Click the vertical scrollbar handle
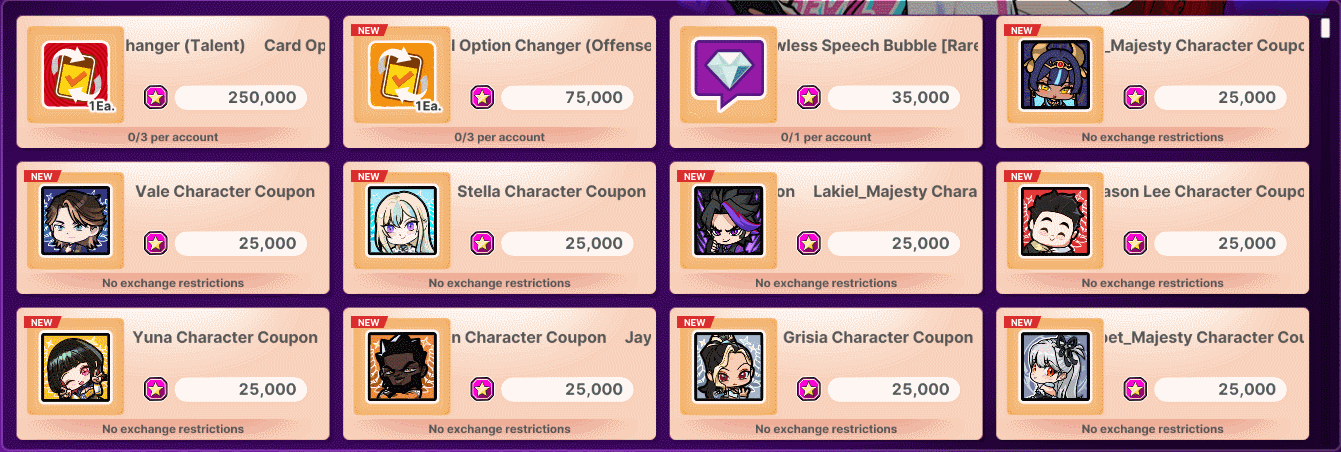The image size is (1341, 452). point(1325,28)
